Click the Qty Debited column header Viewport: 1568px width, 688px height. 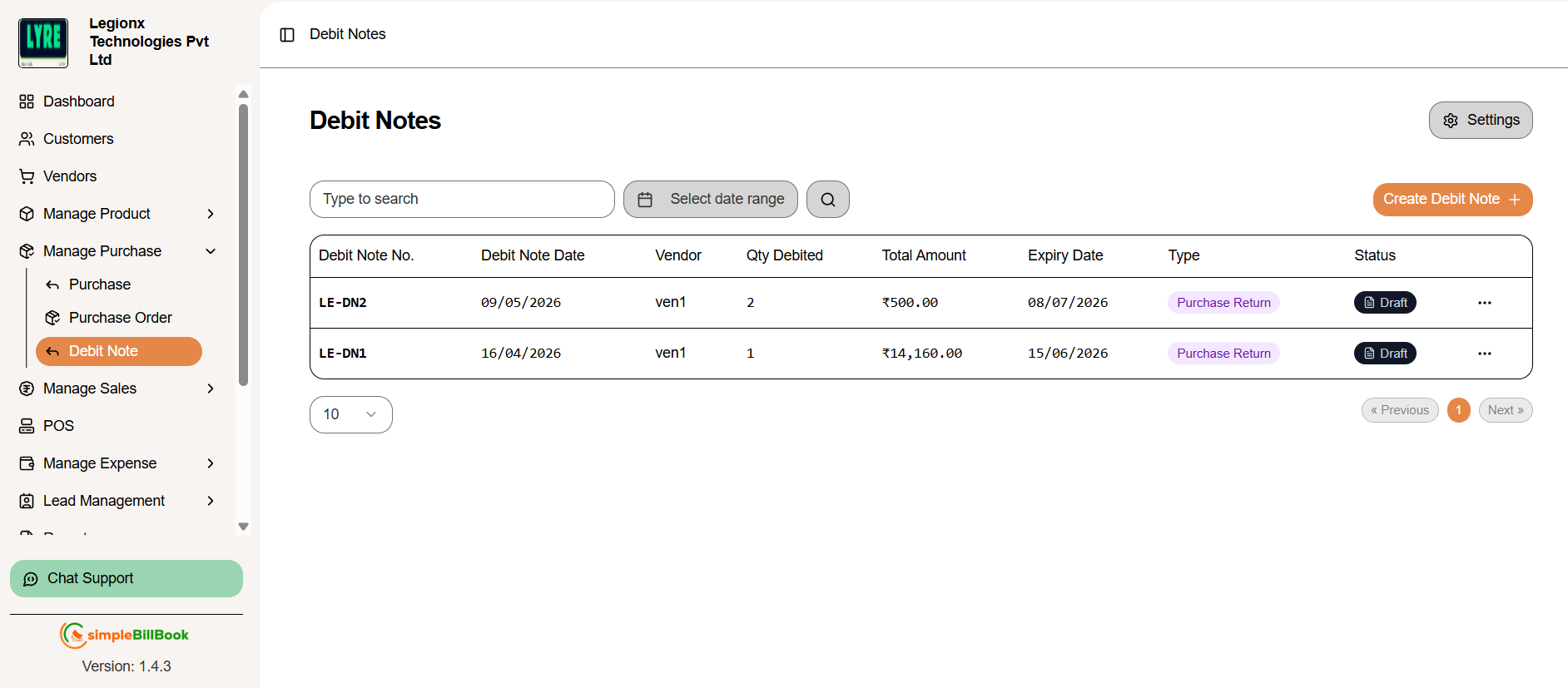pyautogui.click(x=785, y=255)
